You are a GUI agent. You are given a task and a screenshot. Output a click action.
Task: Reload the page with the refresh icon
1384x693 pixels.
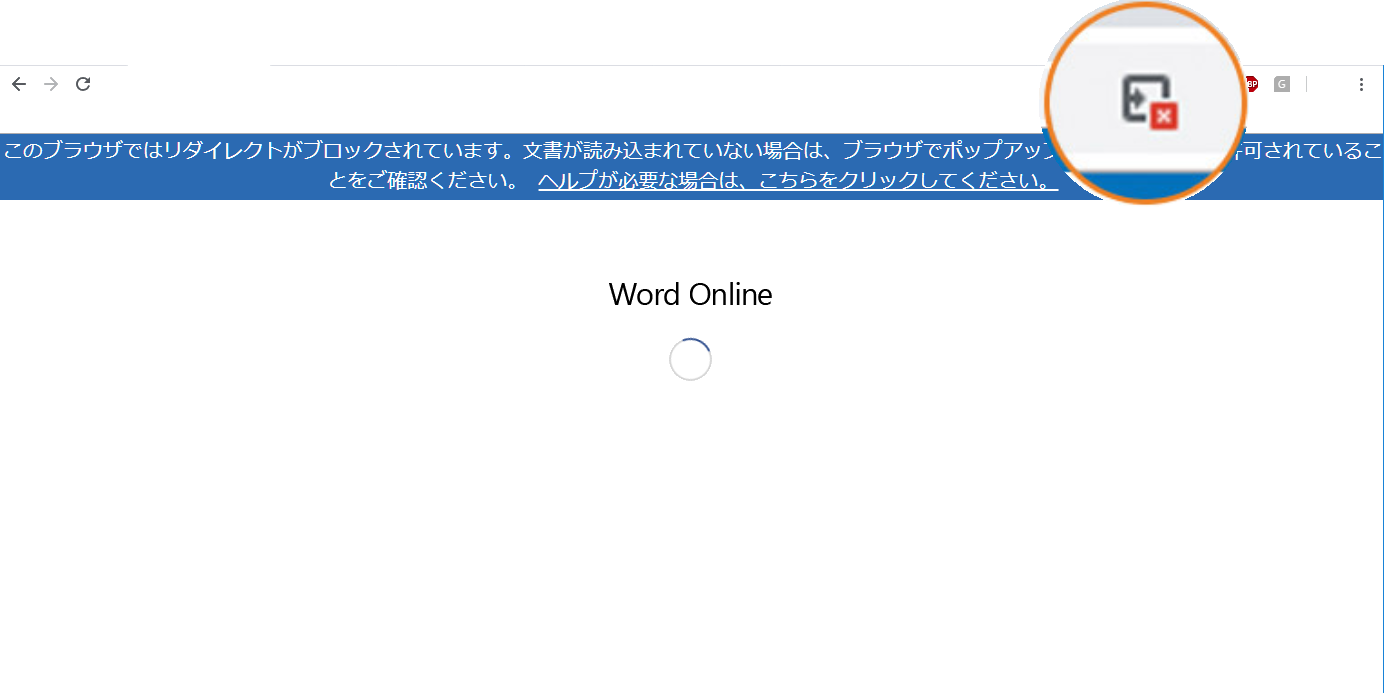(84, 84)
